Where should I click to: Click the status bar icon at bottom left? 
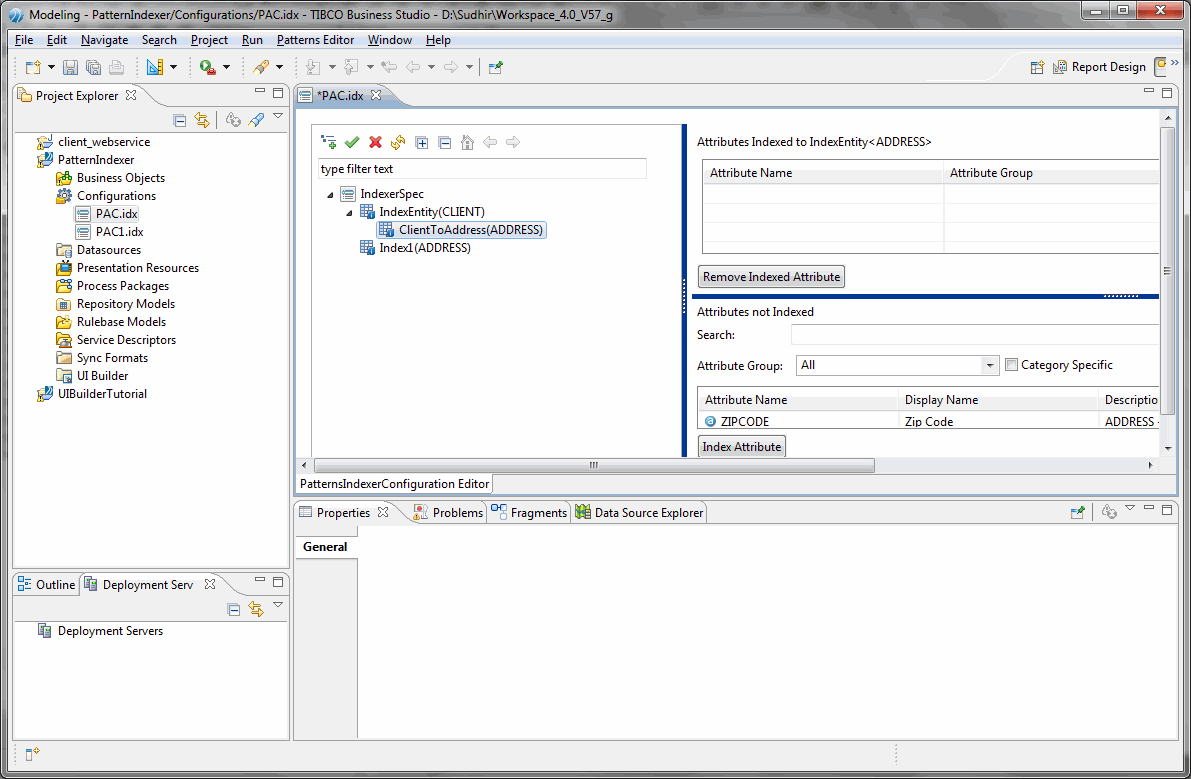32,754
